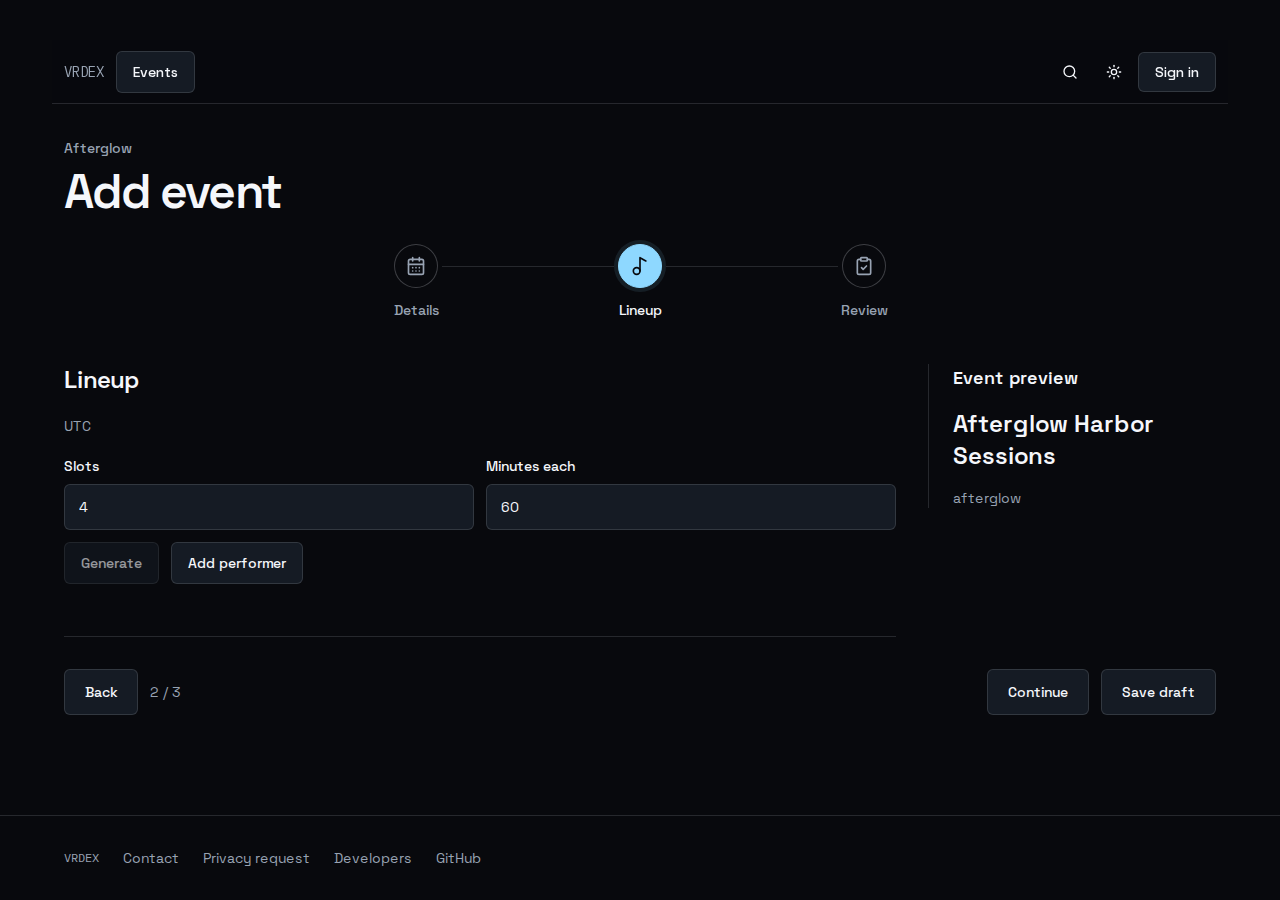Open the search icon in header
Image resolution: width=1280 pixels, height=900 pixels.
point(1070,72)
